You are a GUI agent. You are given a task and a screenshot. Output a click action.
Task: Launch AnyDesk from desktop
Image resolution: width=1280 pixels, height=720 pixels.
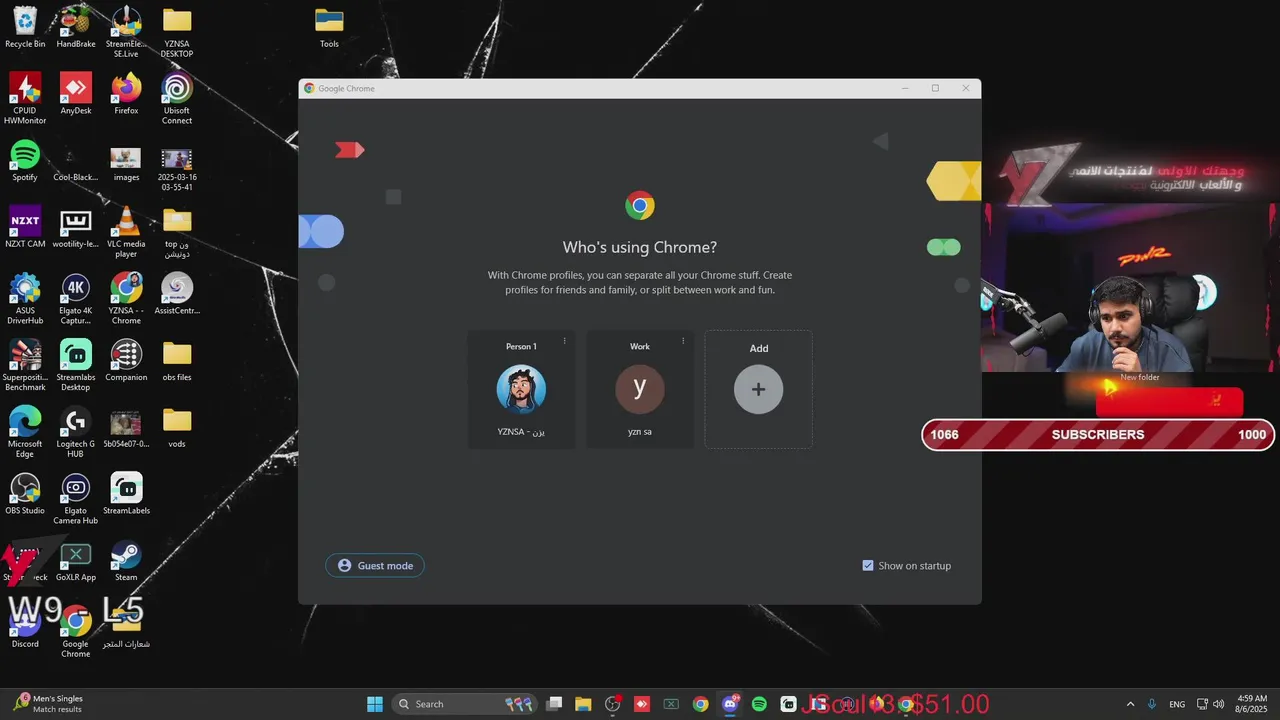(76, 94)
